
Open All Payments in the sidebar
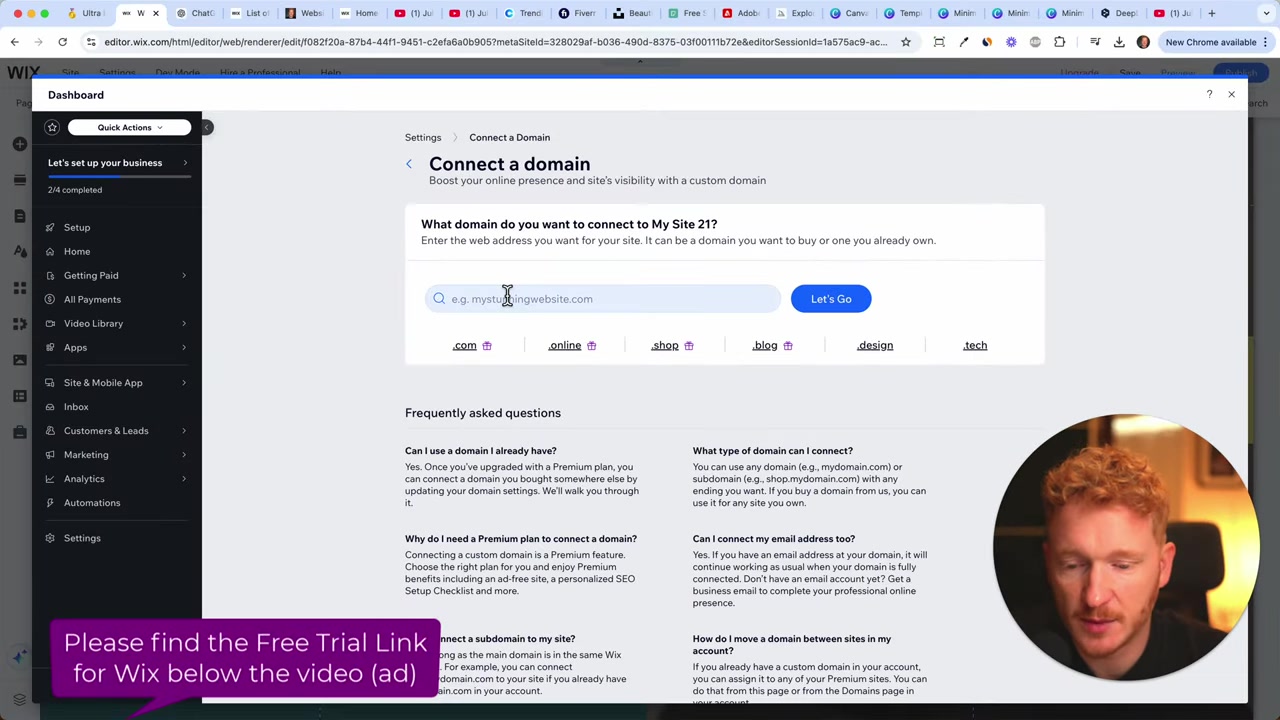tap(92, 299)
